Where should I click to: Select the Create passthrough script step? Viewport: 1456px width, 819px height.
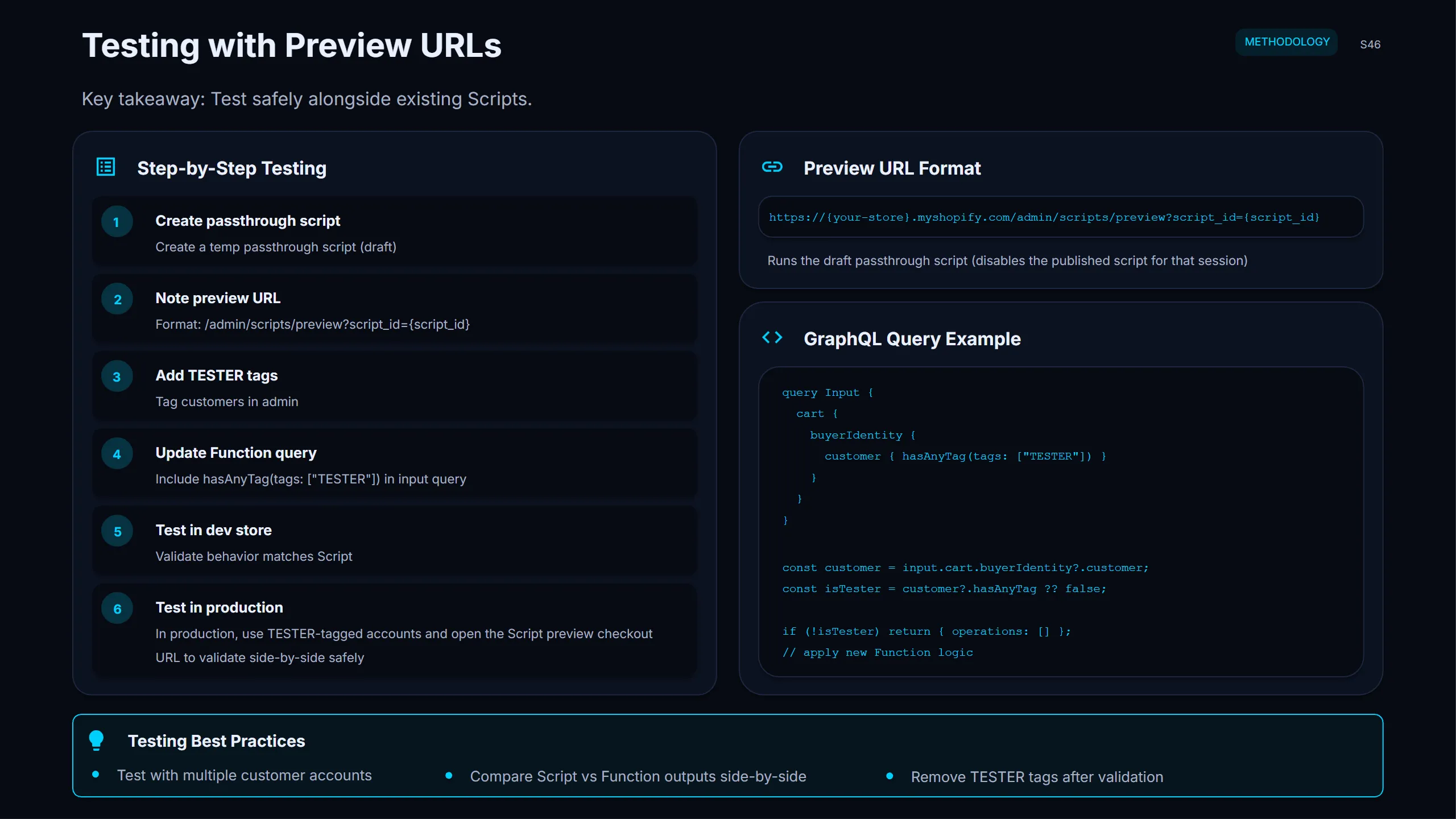tap(247, 221)
